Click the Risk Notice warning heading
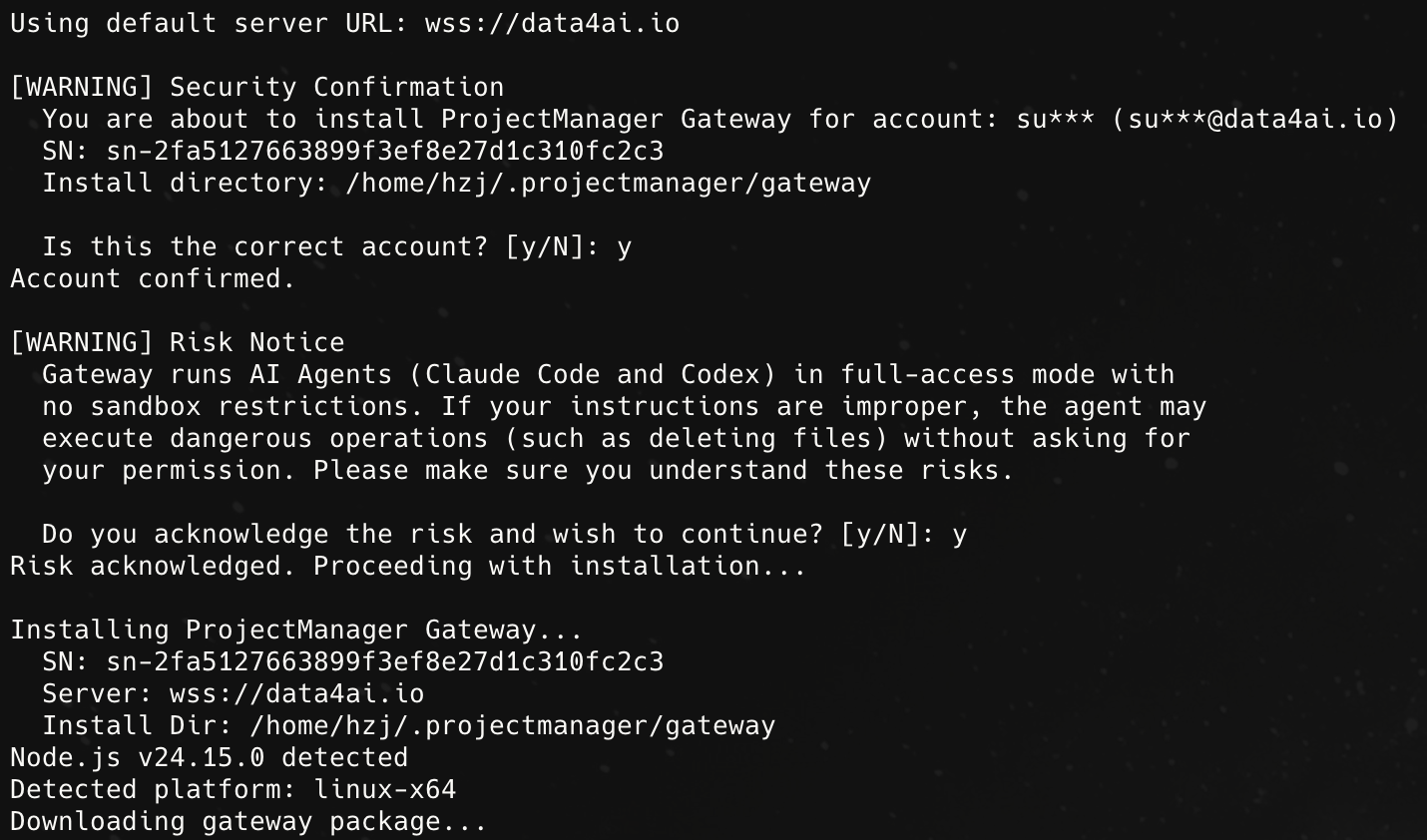1427x840 pixels. 177,342
